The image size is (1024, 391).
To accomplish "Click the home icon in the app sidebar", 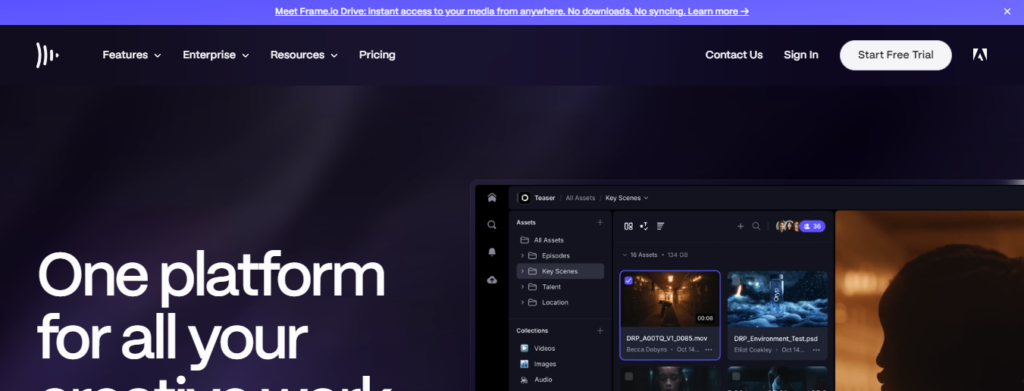I will pos(492,198).
